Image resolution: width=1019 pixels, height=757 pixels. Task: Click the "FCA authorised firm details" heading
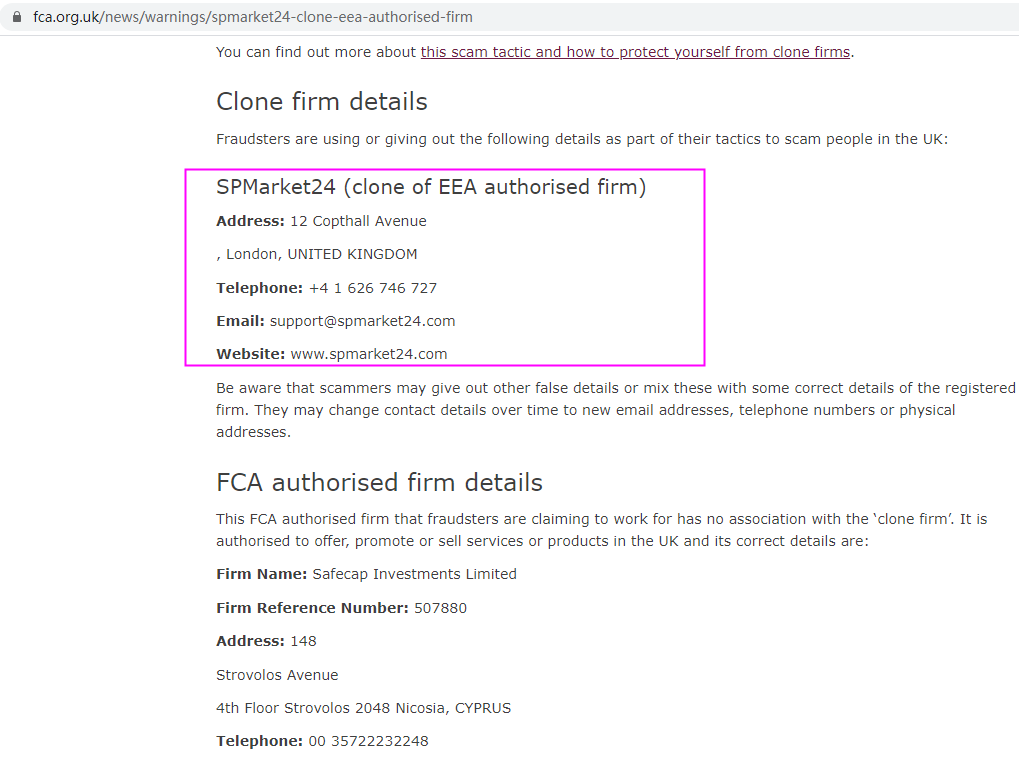coord(379,483)
